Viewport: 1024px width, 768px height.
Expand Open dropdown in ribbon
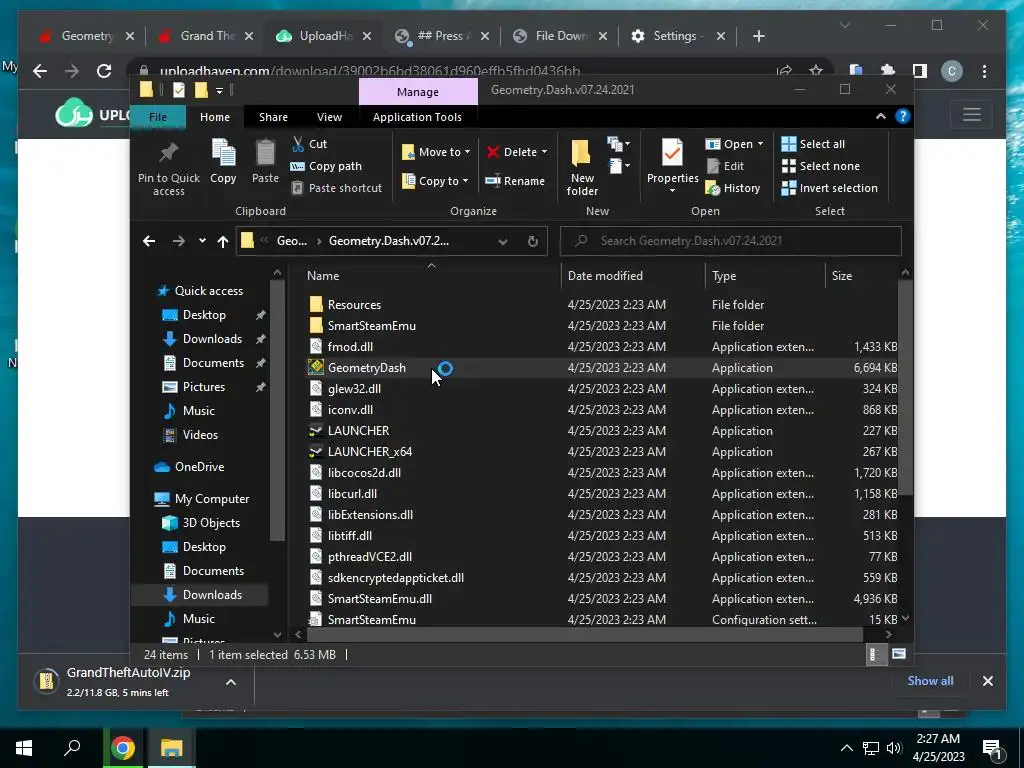760,144
